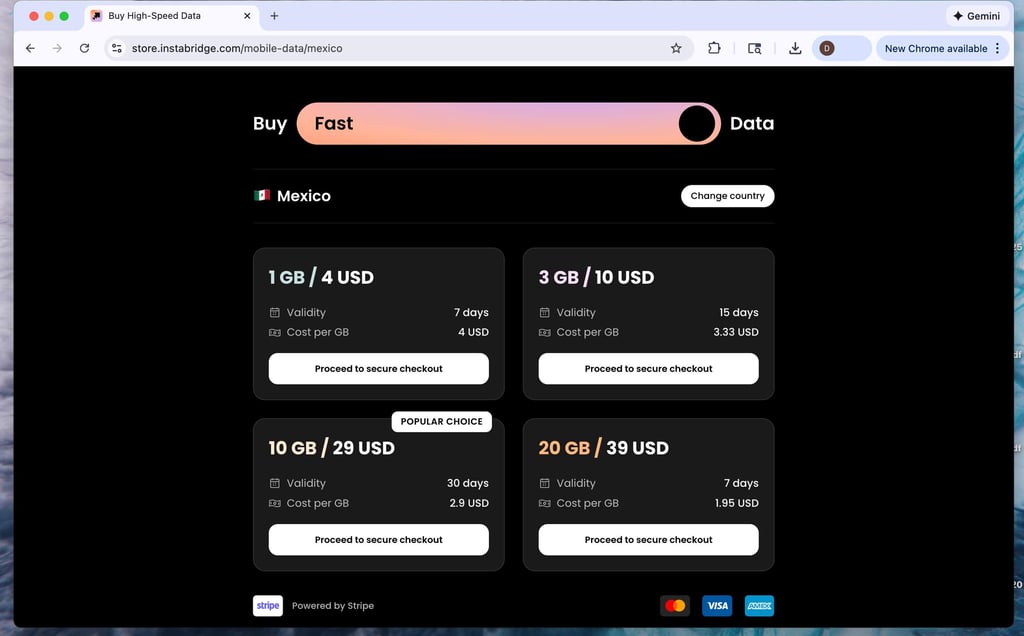Click the 2.9 USD cost per GB value
Viewport: 1024px width, 636px height.
469,503
